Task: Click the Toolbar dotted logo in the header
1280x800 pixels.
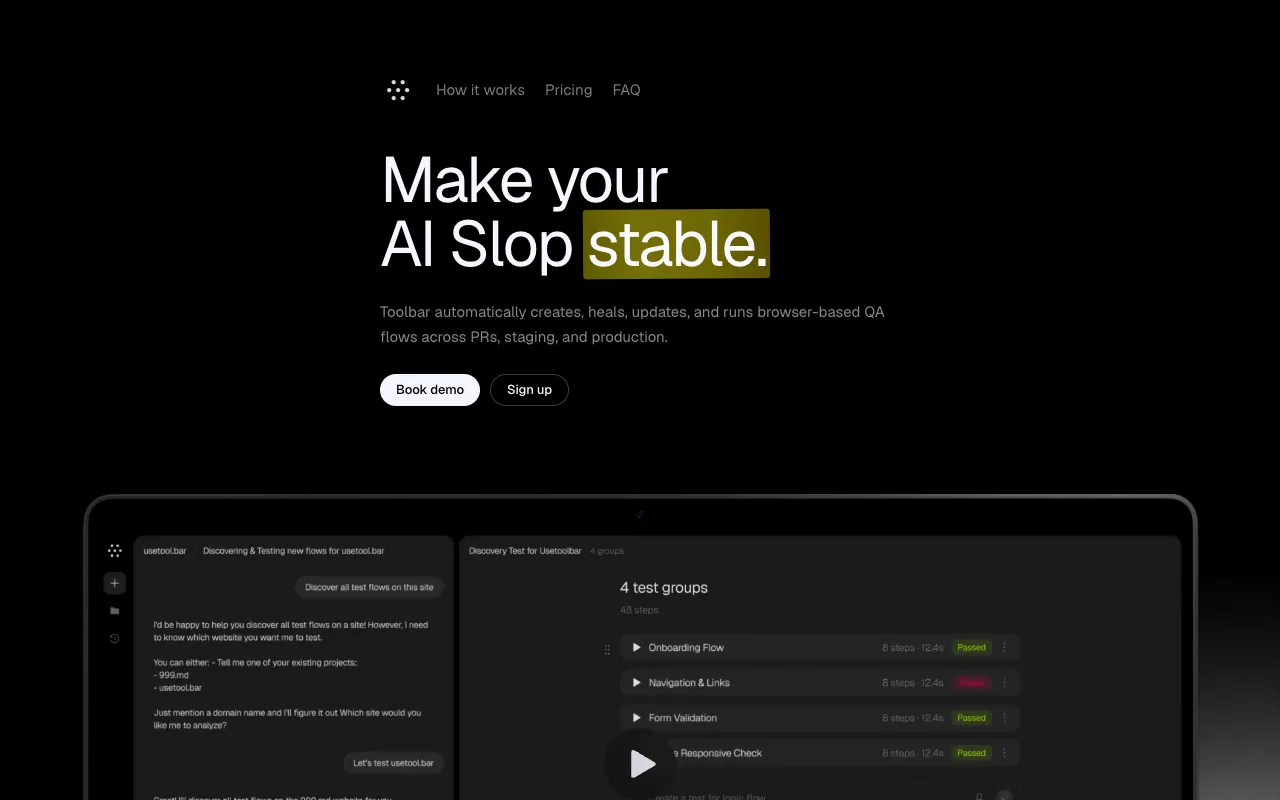Action: tap(398, 90)
